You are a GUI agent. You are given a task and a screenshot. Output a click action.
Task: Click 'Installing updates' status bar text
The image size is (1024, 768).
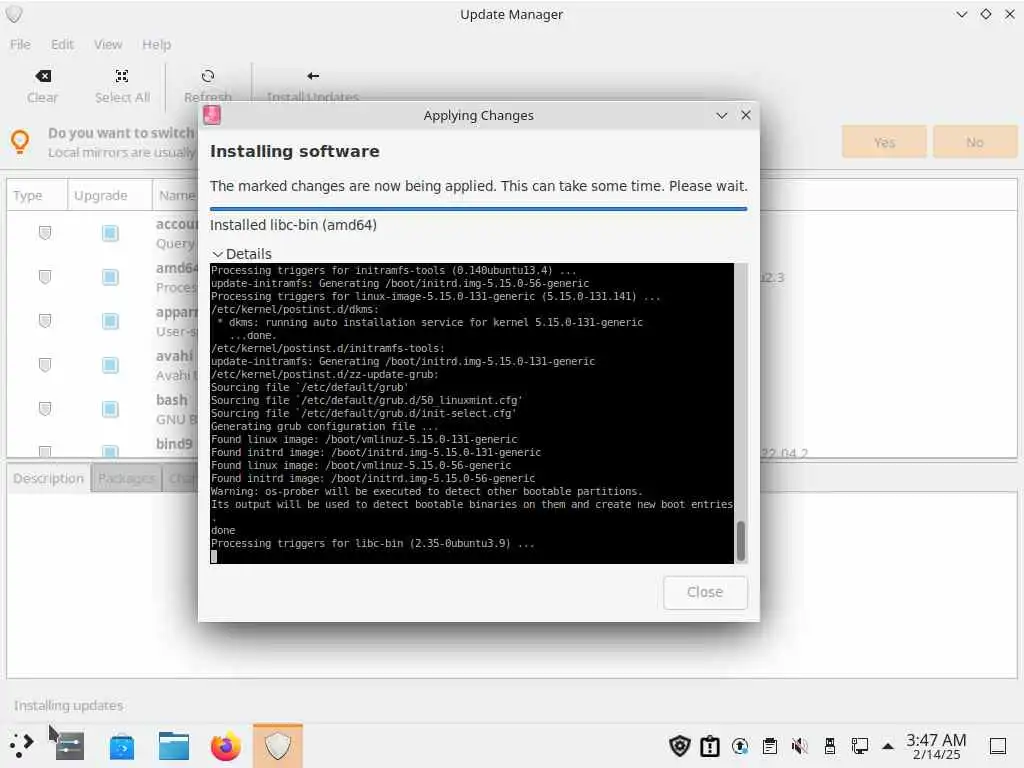pyautogui.click(x=69, y=705)
